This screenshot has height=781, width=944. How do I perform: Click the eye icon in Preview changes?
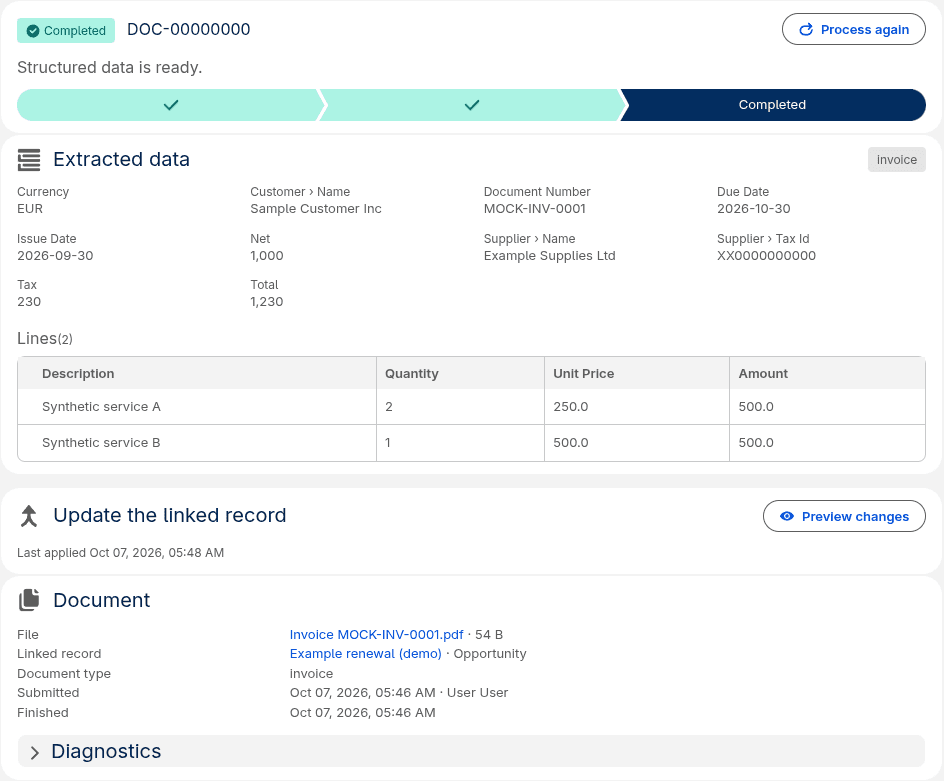pyautogui.click(x=786, y=516)
